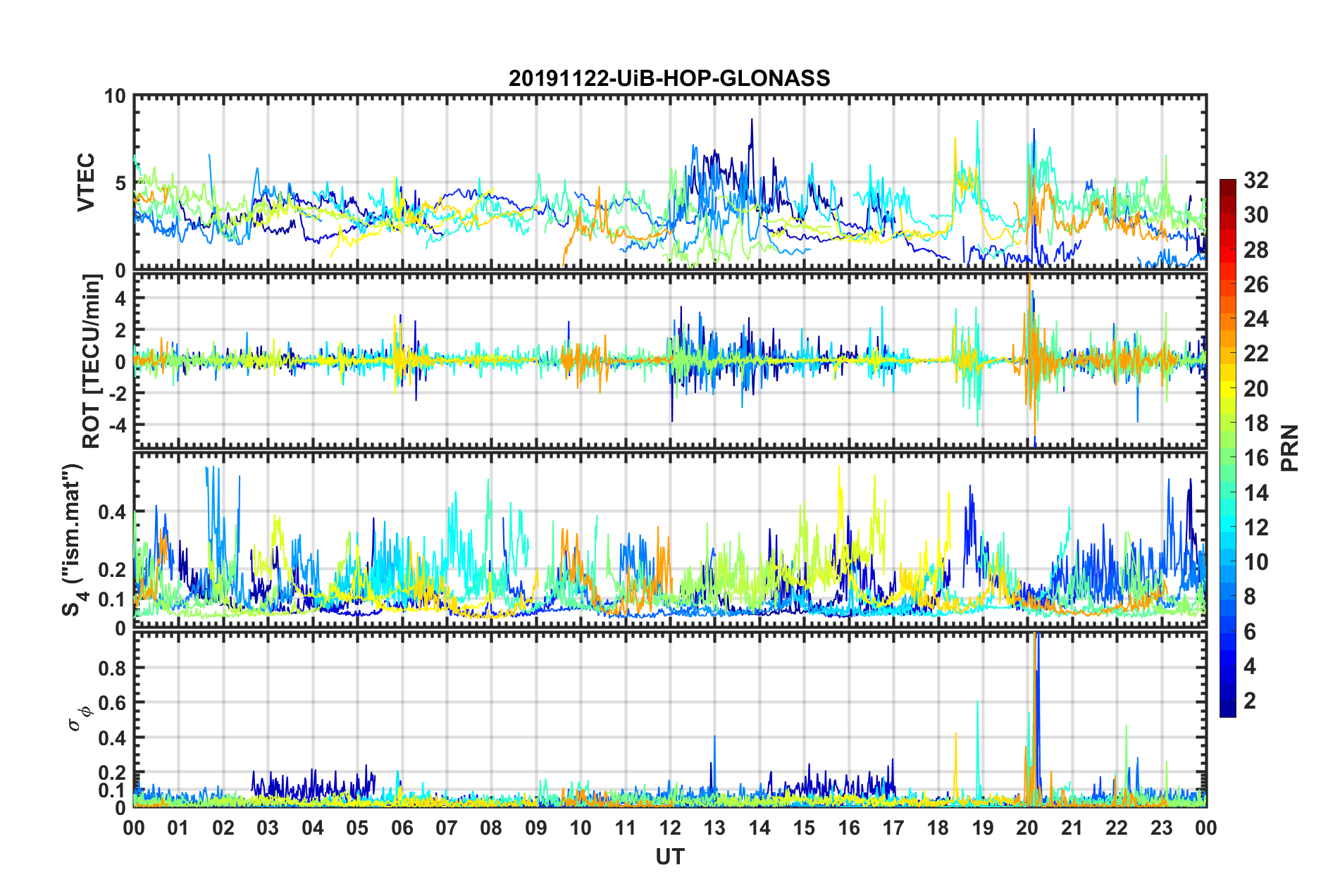Click the plot title 20191122-UiB-HOP-GLONASS
This screenshot has width=1340, height=896.
tap(669, 78)
